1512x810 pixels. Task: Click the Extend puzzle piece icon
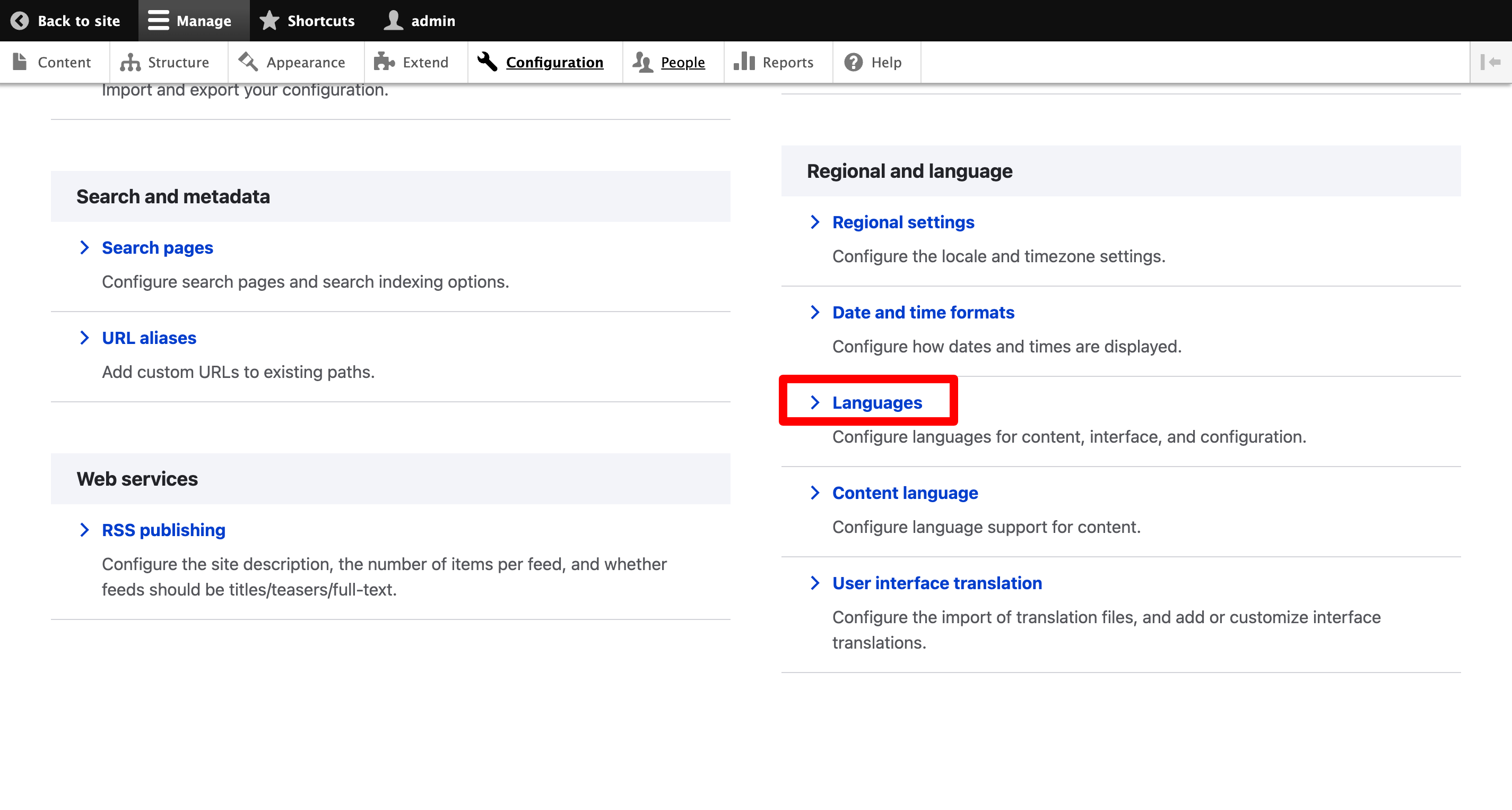[x=384, y=62]
